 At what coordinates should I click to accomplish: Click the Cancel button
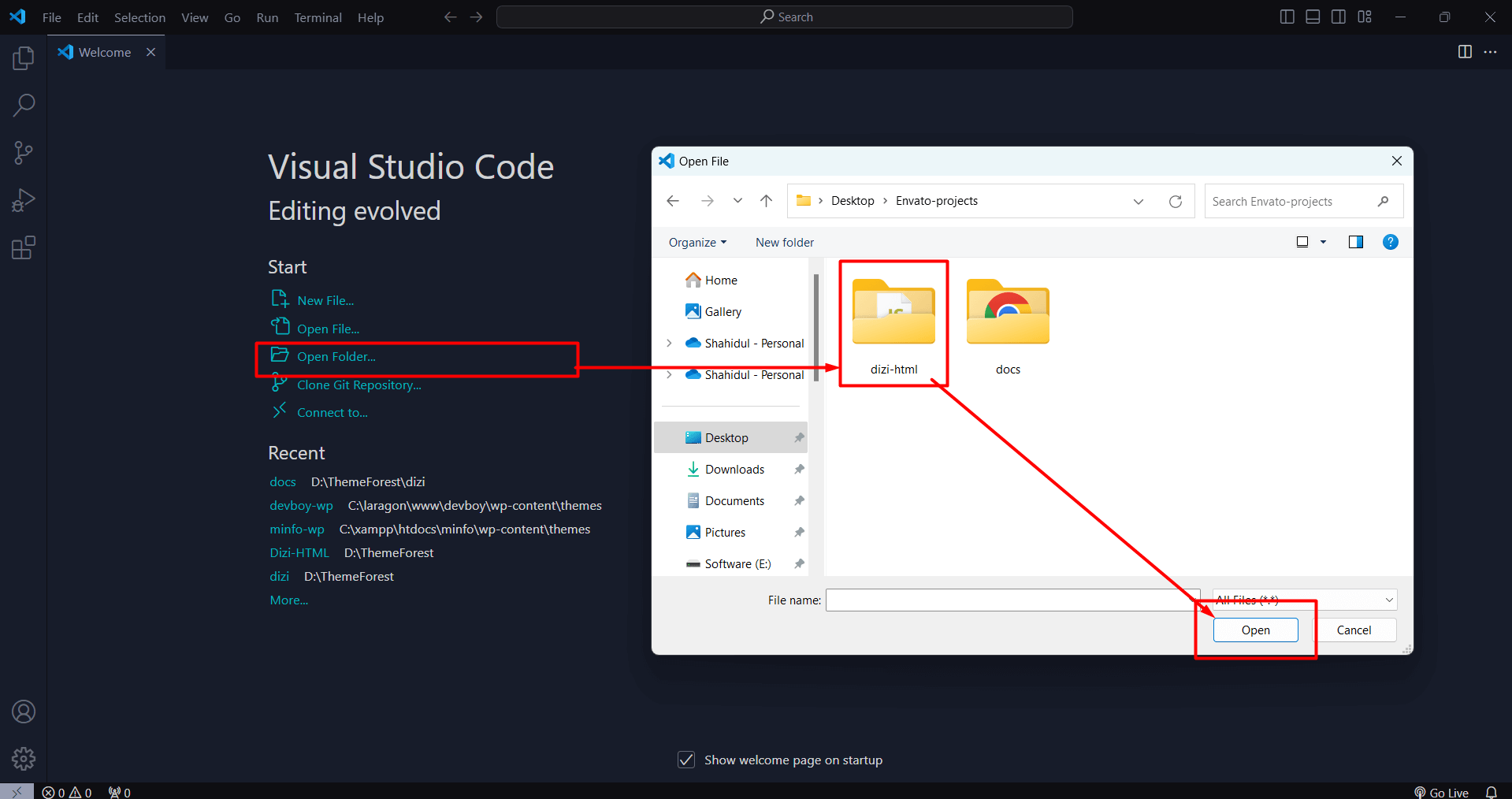(x=1354, y=630)
